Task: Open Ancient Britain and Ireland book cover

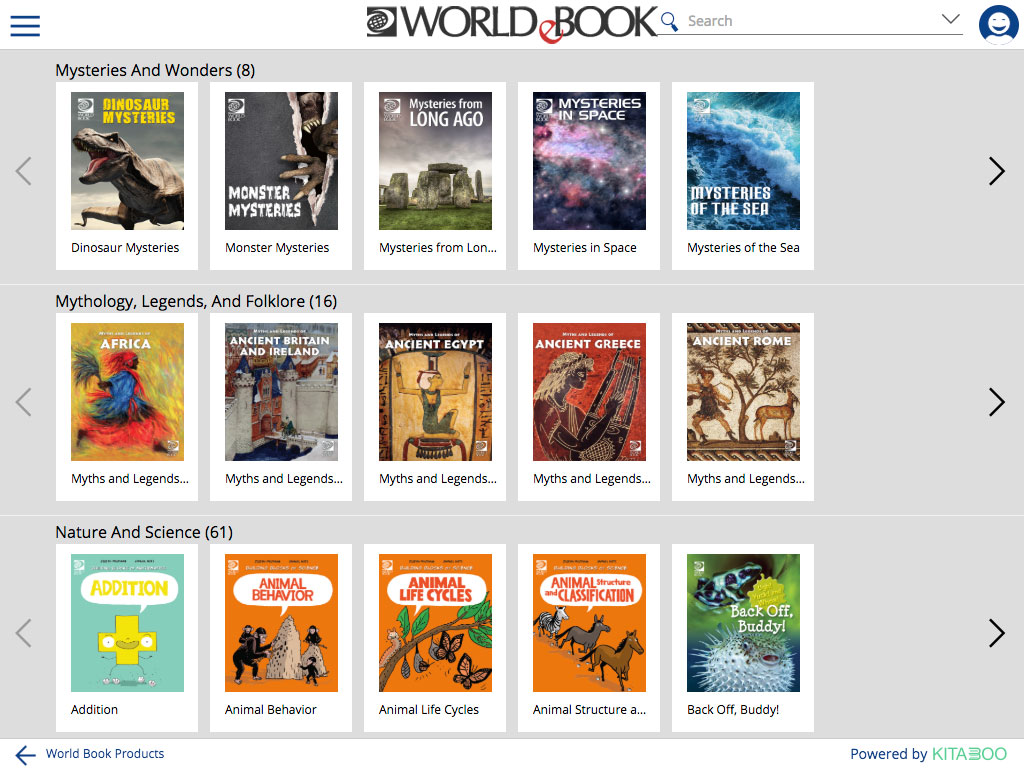Action: (281, 392)
